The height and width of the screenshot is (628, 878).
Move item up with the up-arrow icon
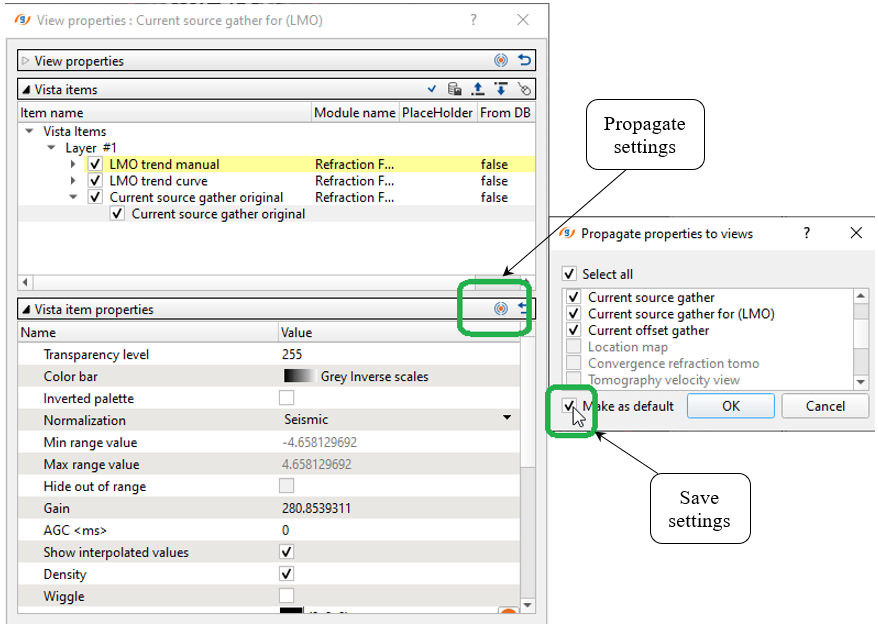(x=478, y=89)
